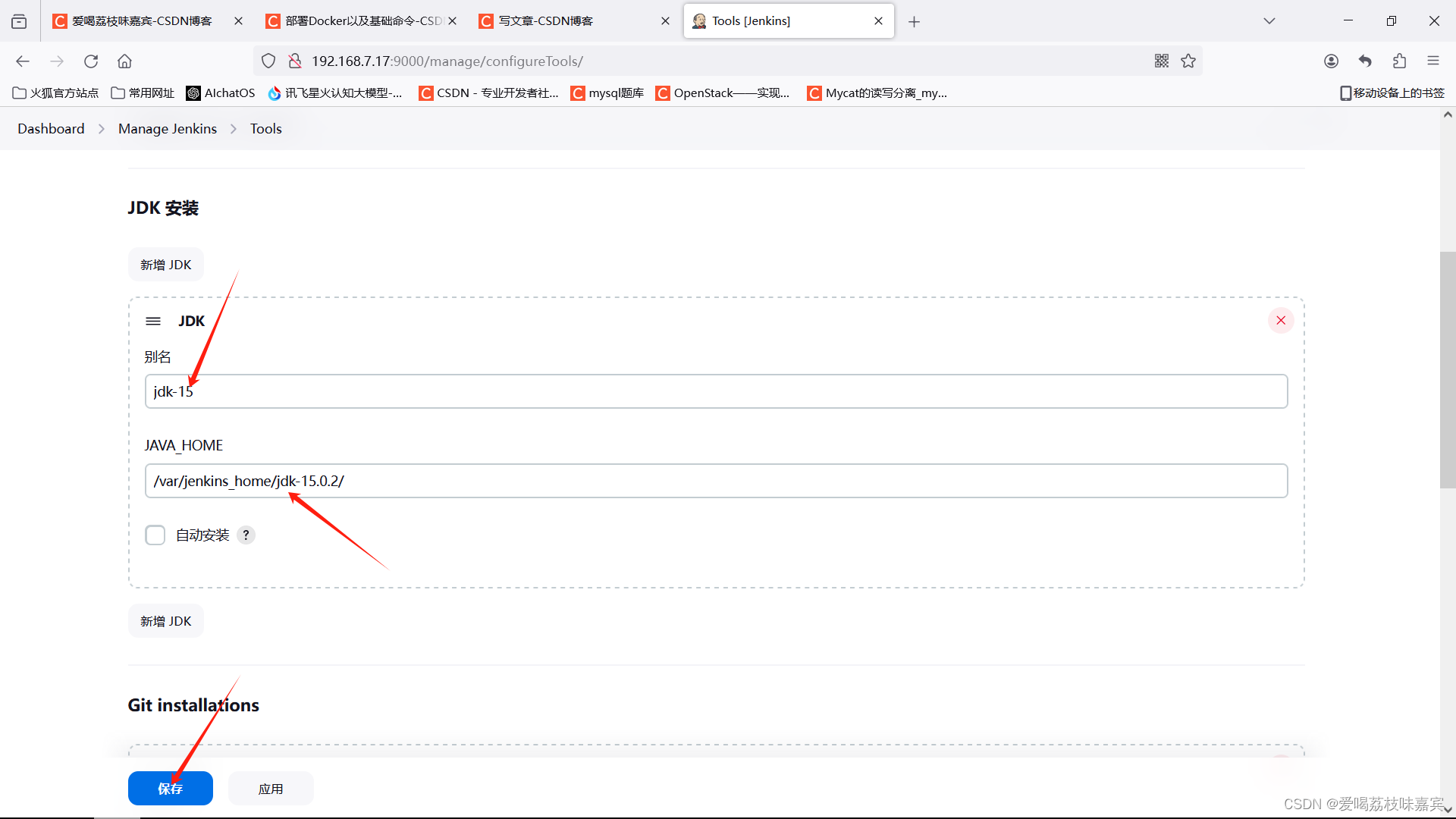This screenshot has width=1456, height=819.
Task: Close the 写文章-CSDN博客 tab
Action: [x=665, y=21]
